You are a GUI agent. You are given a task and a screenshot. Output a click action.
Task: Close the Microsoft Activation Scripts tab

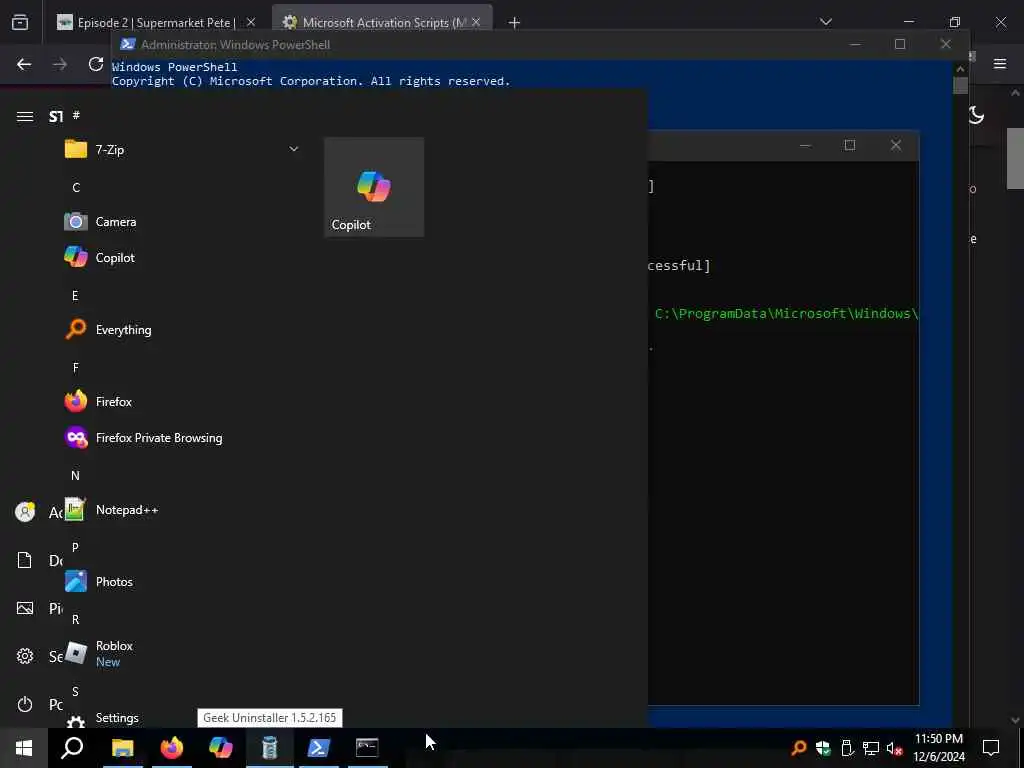[x=476, y=22]
